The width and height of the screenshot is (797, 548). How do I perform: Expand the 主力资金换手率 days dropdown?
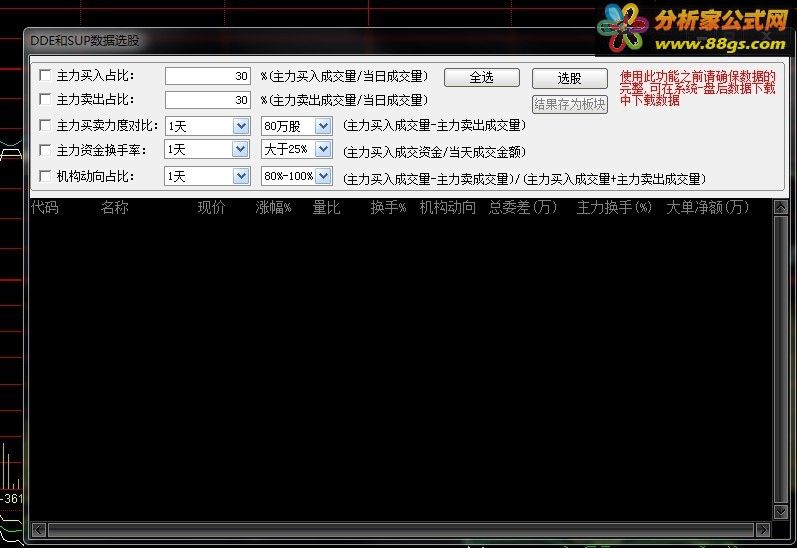241,149
